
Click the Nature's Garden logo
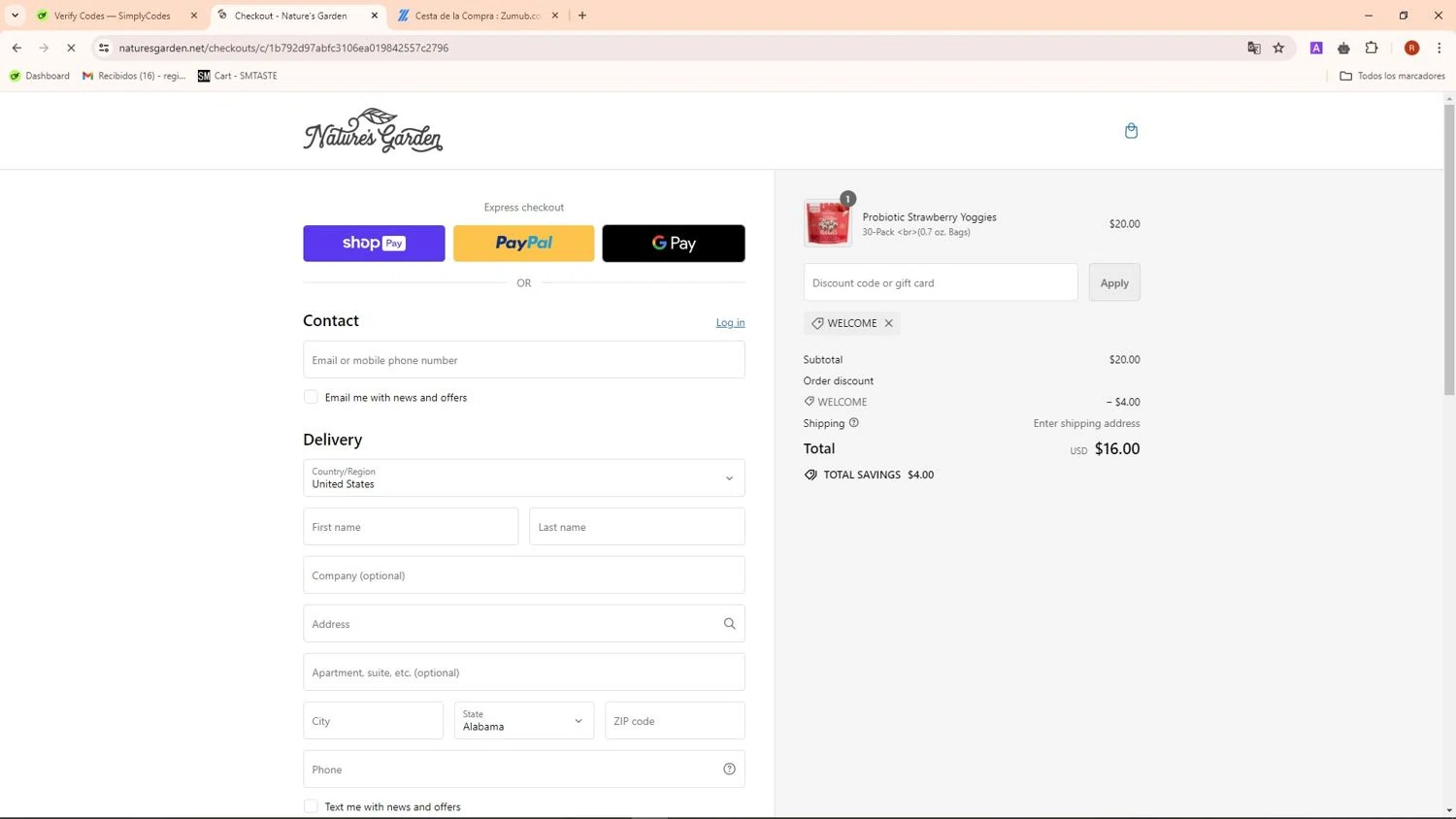pos(373,130)
